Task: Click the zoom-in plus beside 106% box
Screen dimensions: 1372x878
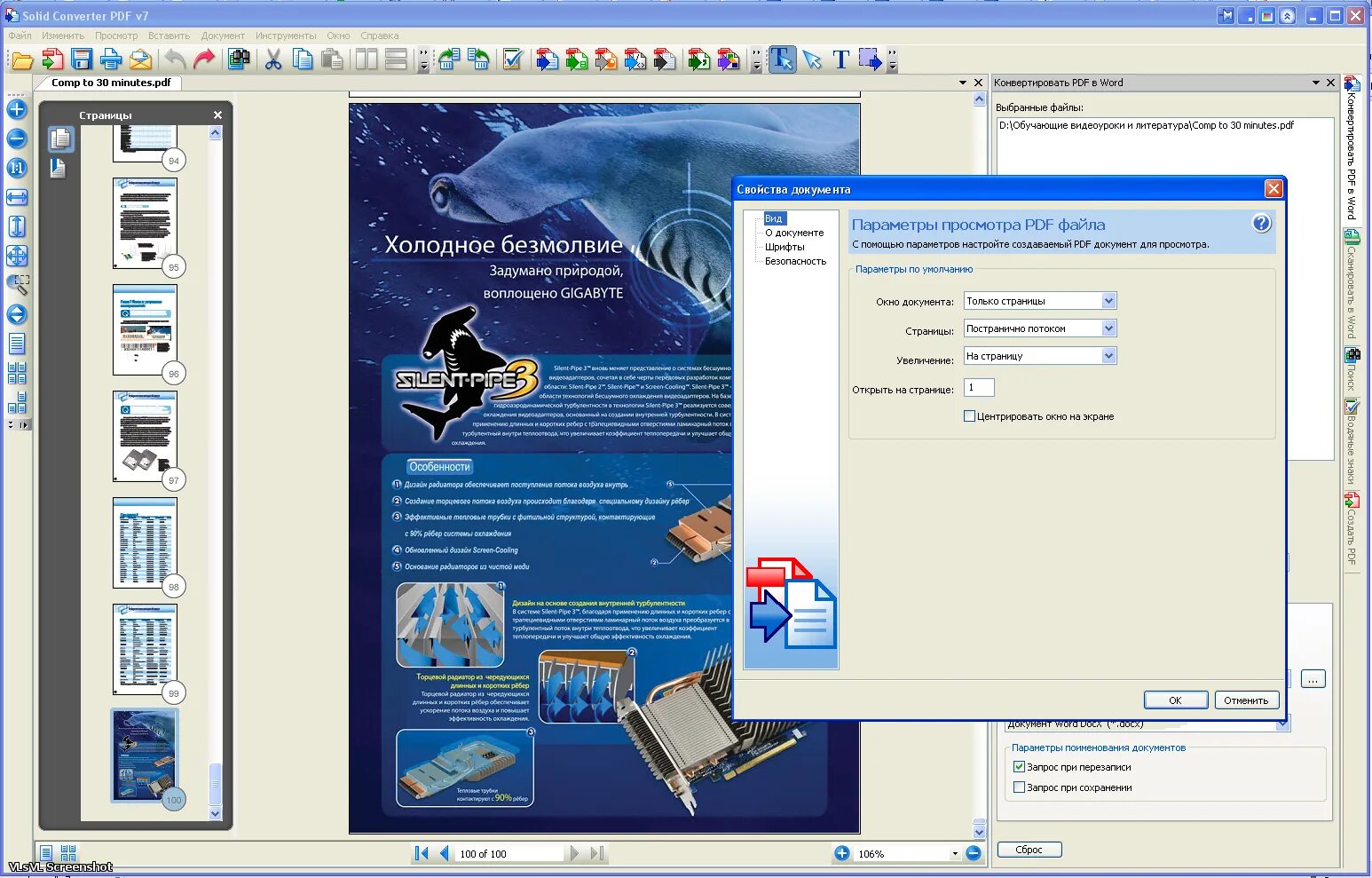Action: click(841, 853)
